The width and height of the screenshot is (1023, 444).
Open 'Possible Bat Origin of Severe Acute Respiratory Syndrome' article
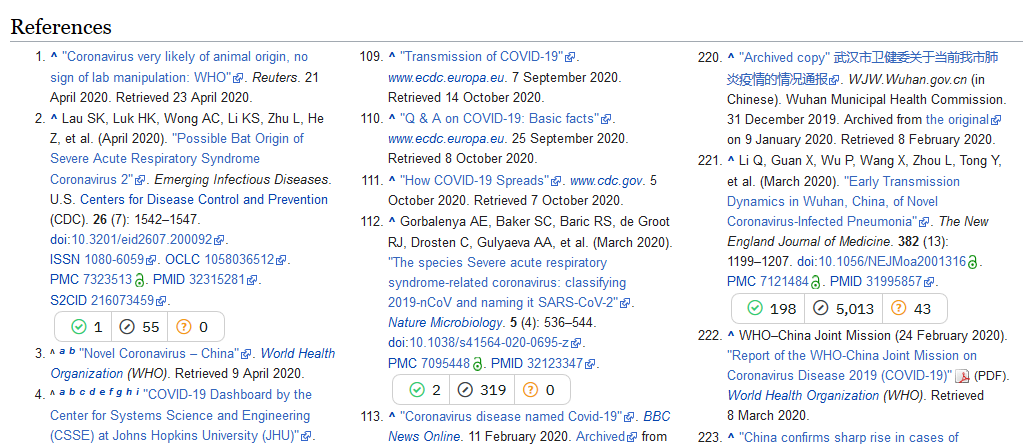pos(176,159)
